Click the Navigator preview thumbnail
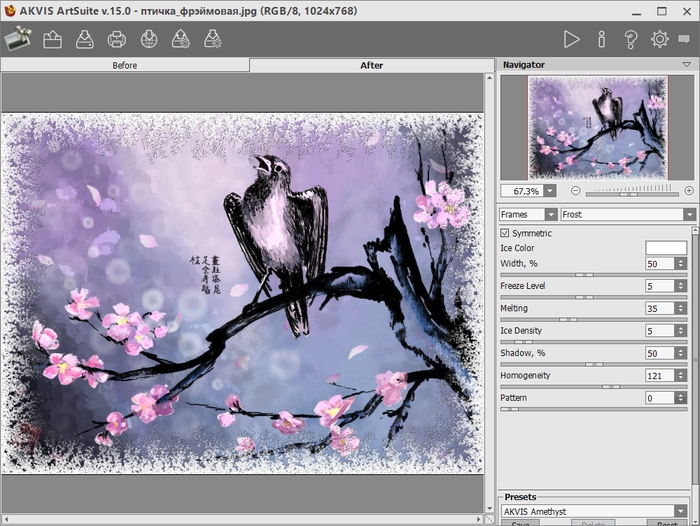 tap(598, 128)
